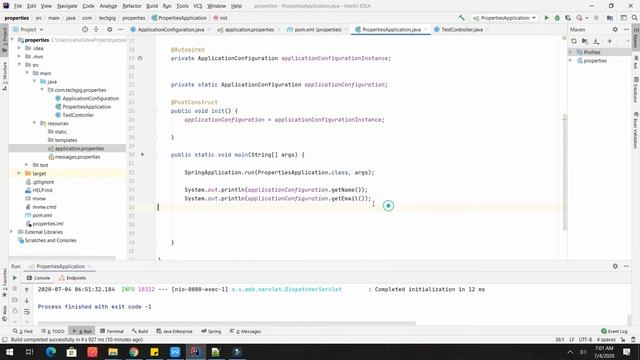This screenshot has height=360, width=640.
Task: Collapse com.techgig.properties package
Action: (42, 89)
